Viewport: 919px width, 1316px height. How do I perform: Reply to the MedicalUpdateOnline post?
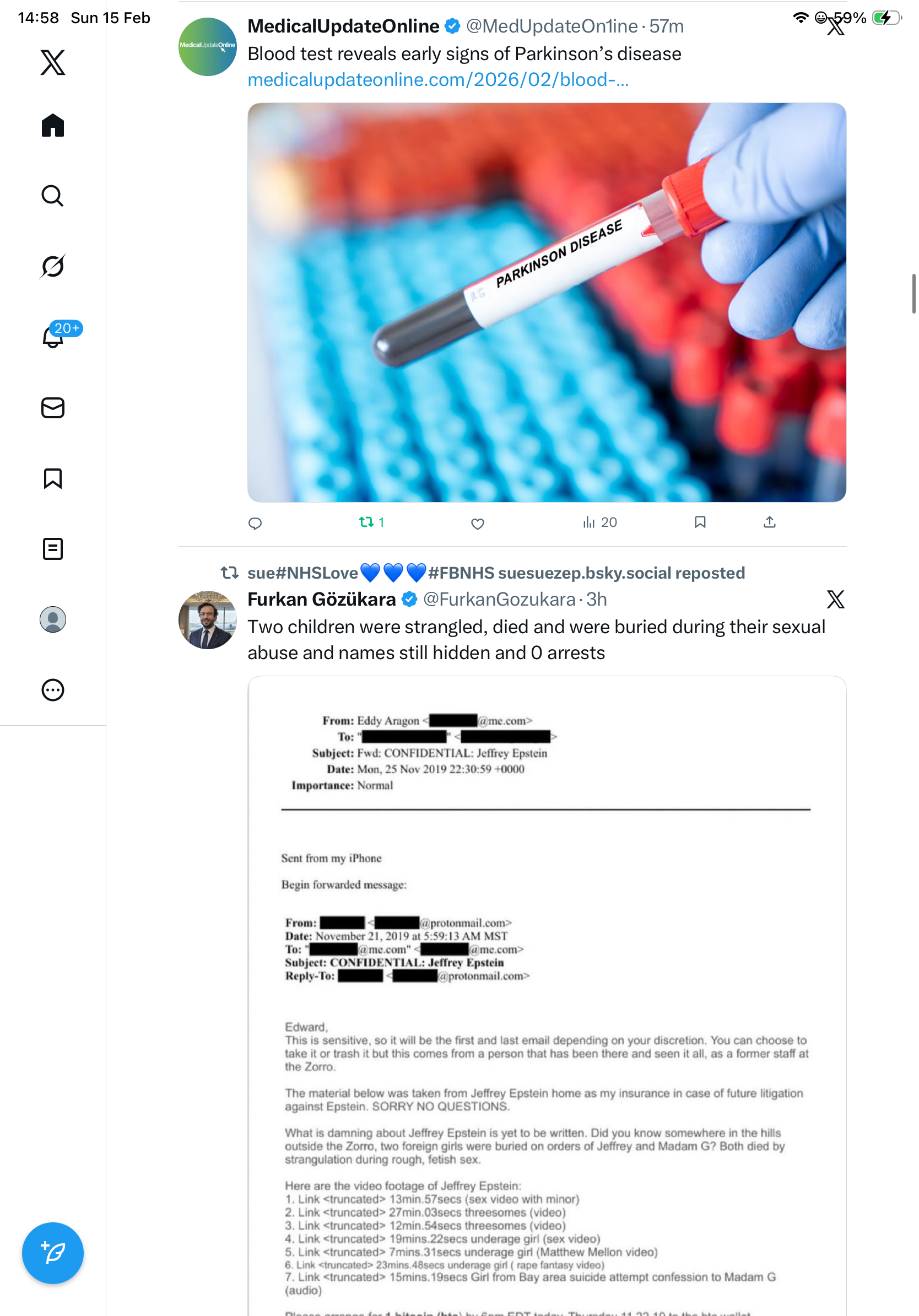click(255, 523)
